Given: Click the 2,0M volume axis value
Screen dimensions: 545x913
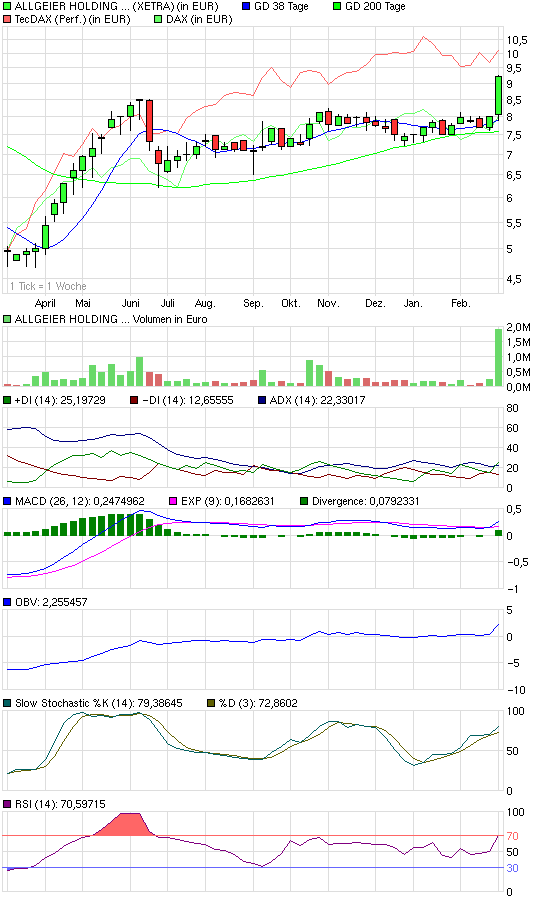Looking at the screenshot, I should pos(518,328).
